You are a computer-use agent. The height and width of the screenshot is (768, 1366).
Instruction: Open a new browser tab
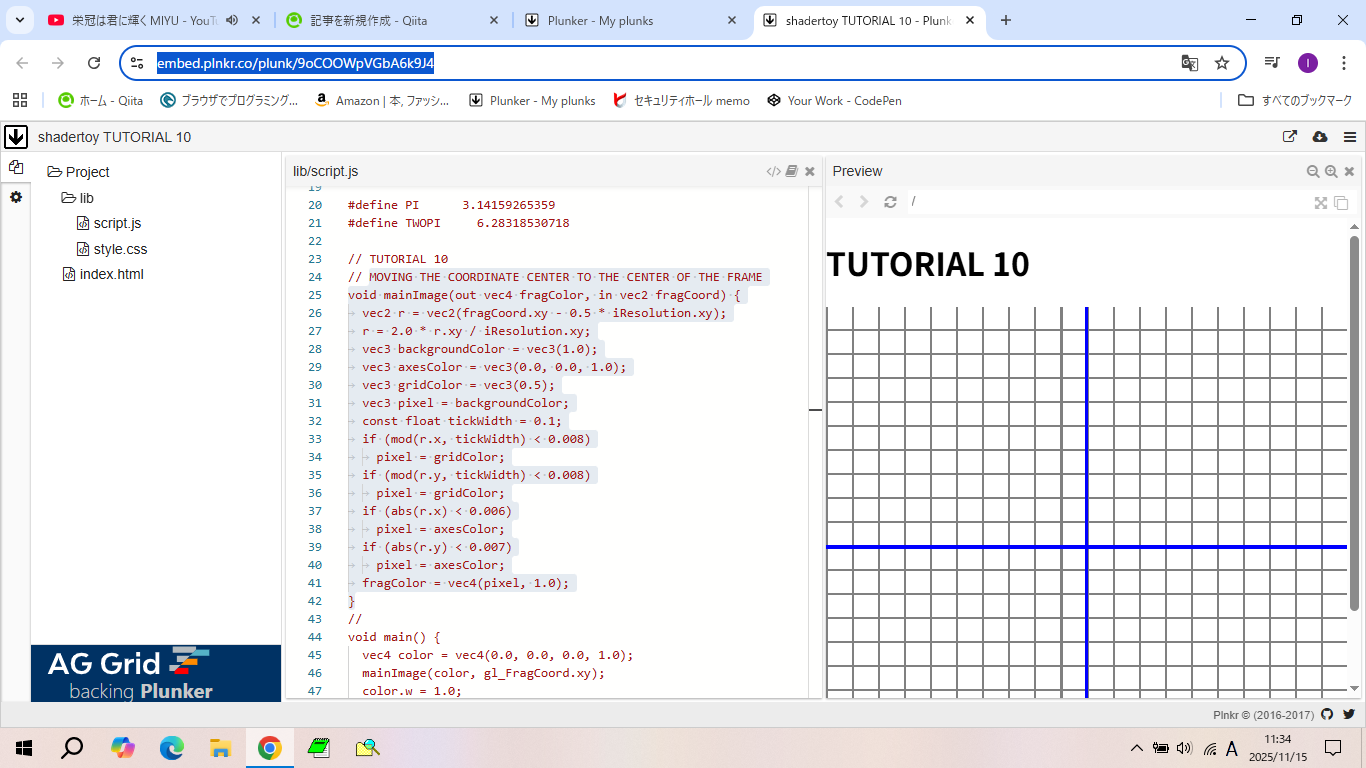[x=1006, y=20]
